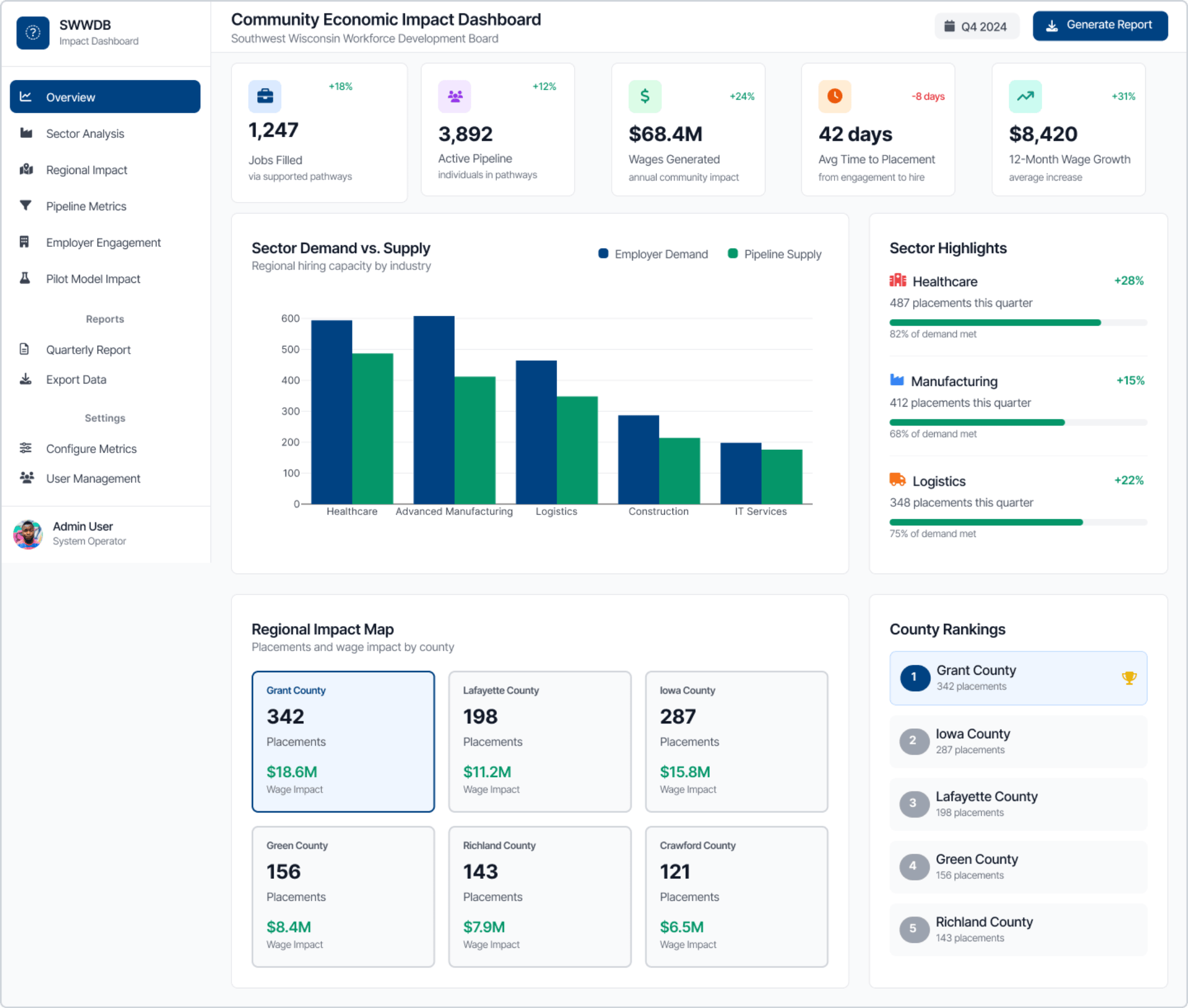The image size is (1188, 1008).
Task: Click the Logistics truck icon in Sector Highlights
Action: click(898, 479)
